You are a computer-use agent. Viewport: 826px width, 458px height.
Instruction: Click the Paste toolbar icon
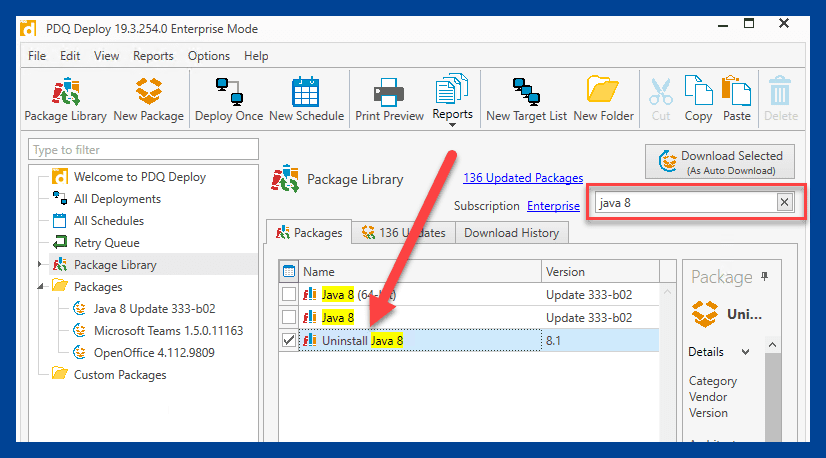tap(736, 91)
